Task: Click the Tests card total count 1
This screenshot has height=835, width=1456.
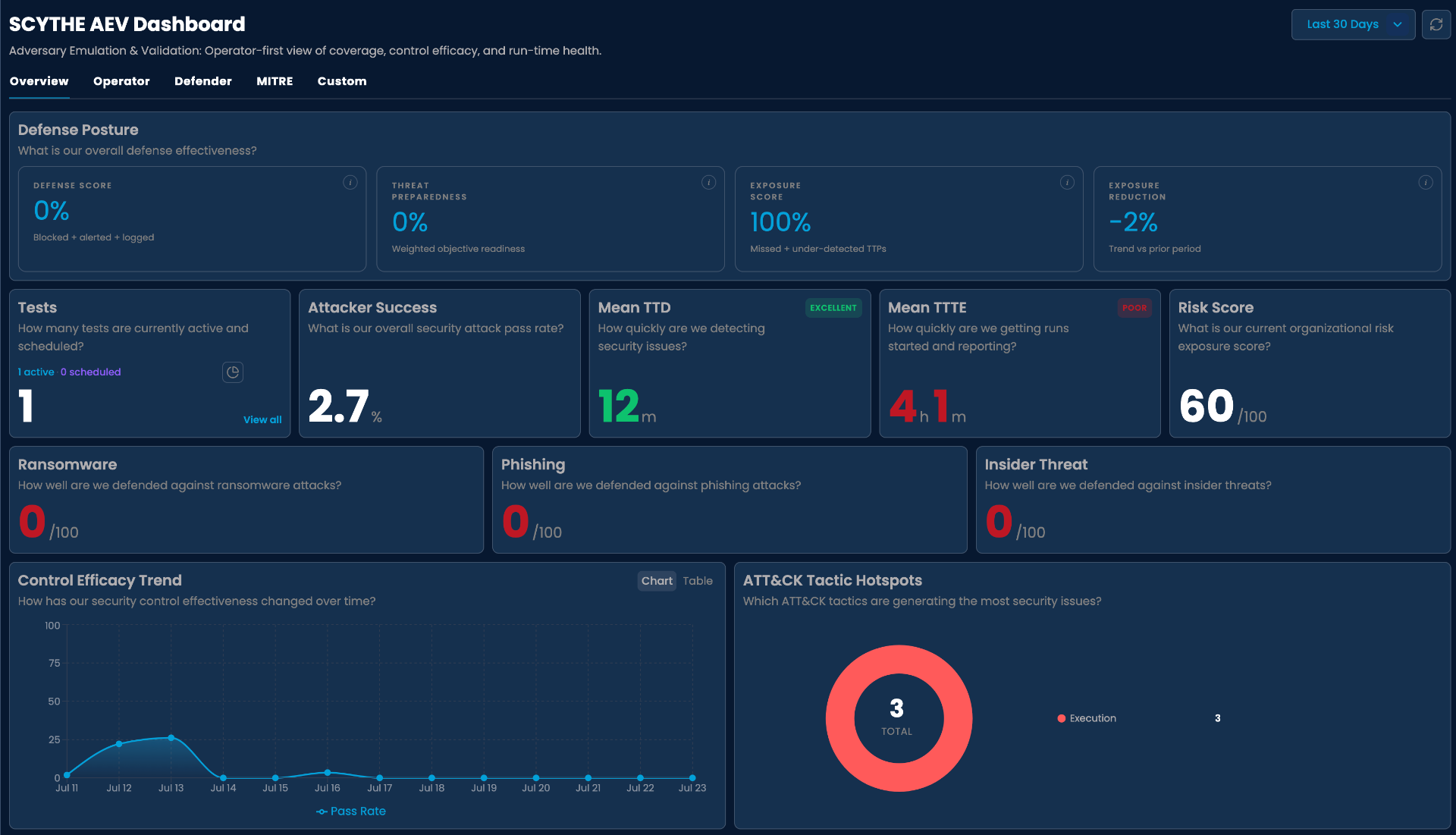Action: pyautogui.click(x=26, y=406)
